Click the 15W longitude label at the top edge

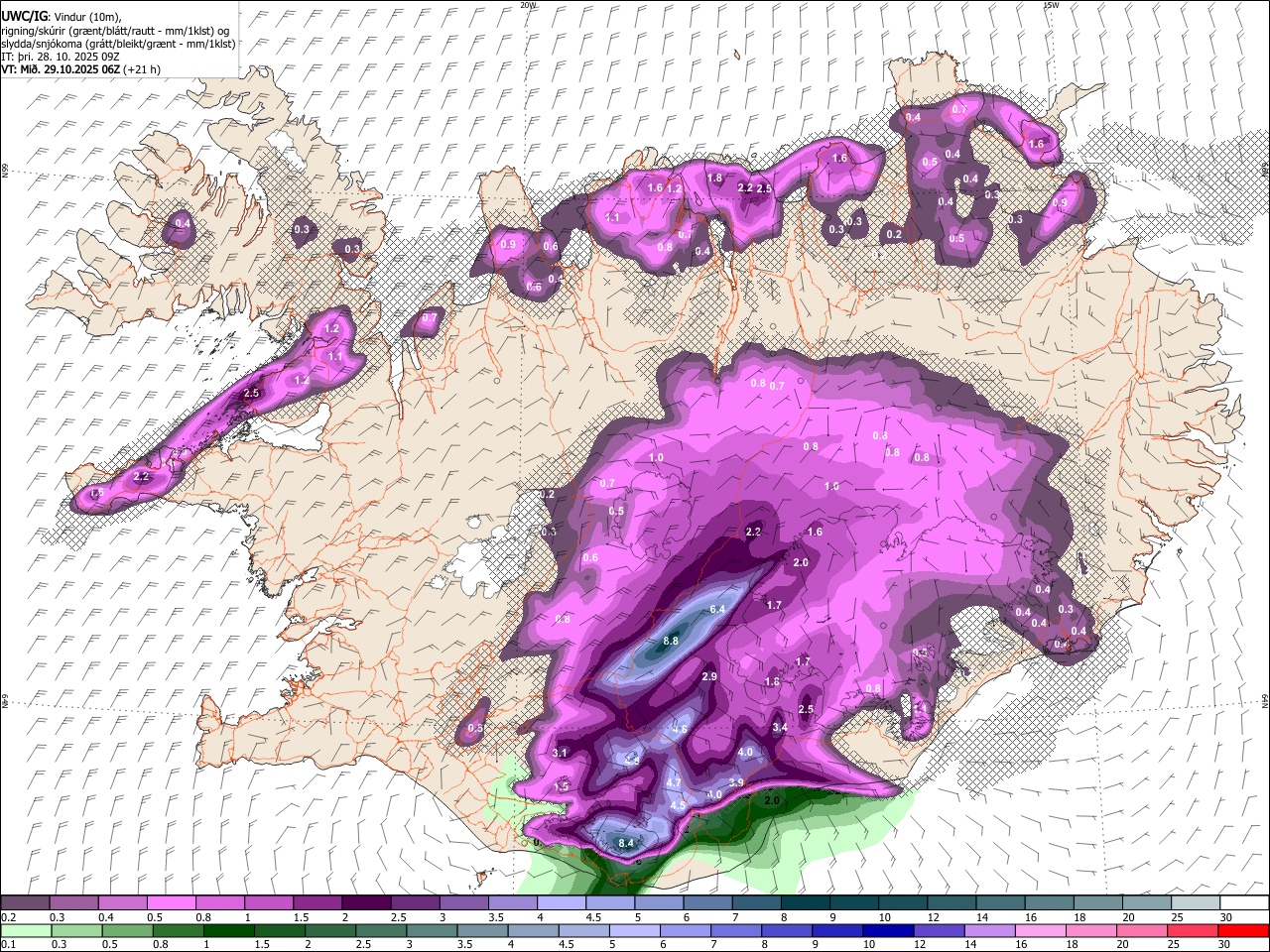1051,5
